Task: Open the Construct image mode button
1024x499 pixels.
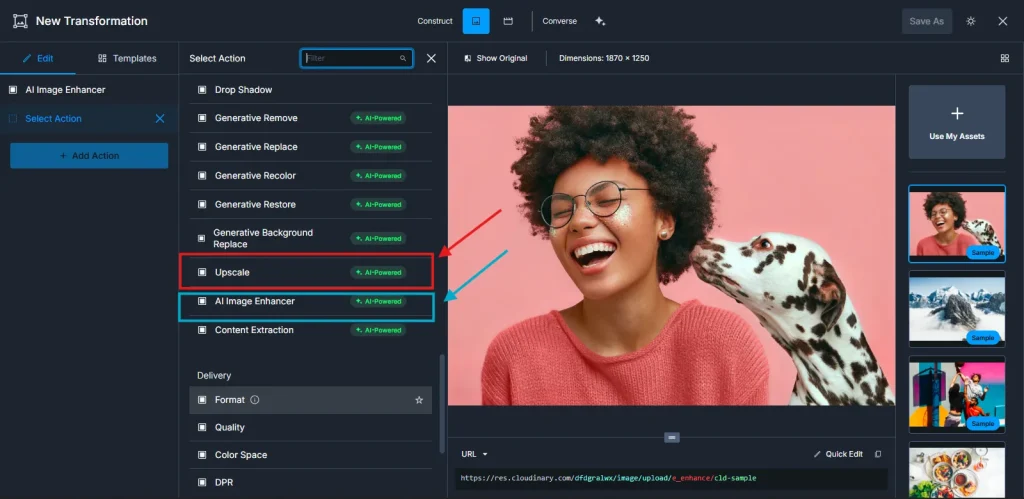Action: click(x=476, y=21)
